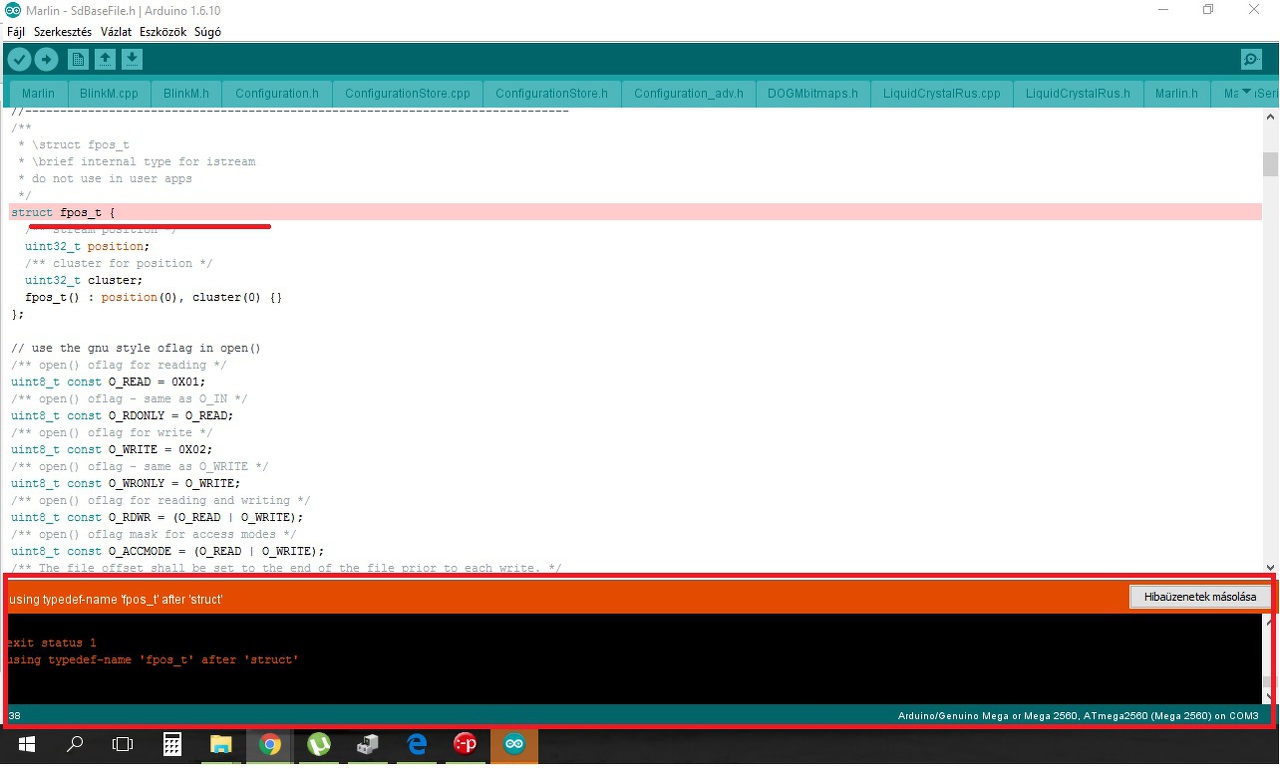Click the console scrollbar down arrow

1268,696
